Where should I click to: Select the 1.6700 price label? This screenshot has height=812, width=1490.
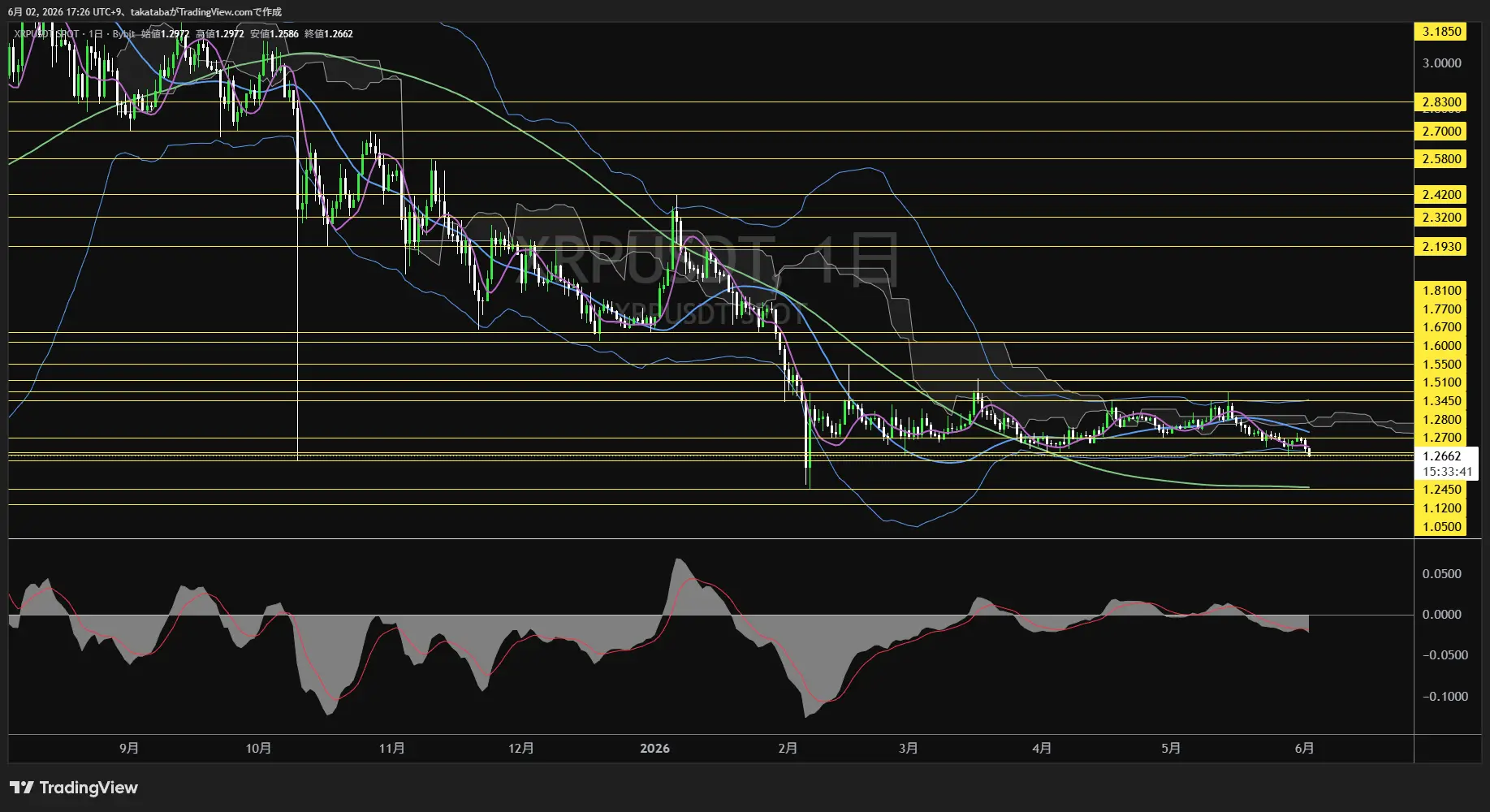click(x=1441, y=327)
